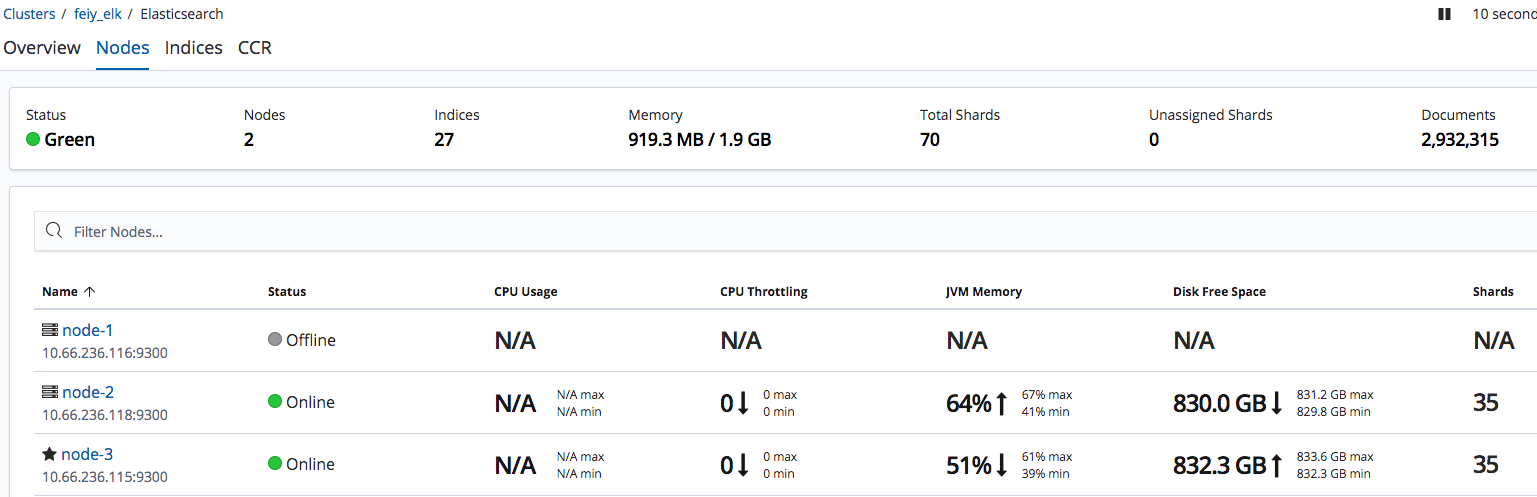Image resolution: width=1537 pixels, height=497 pixels.
Task: Sort table by Disk Free Space header
Action: pos(1219,292)
